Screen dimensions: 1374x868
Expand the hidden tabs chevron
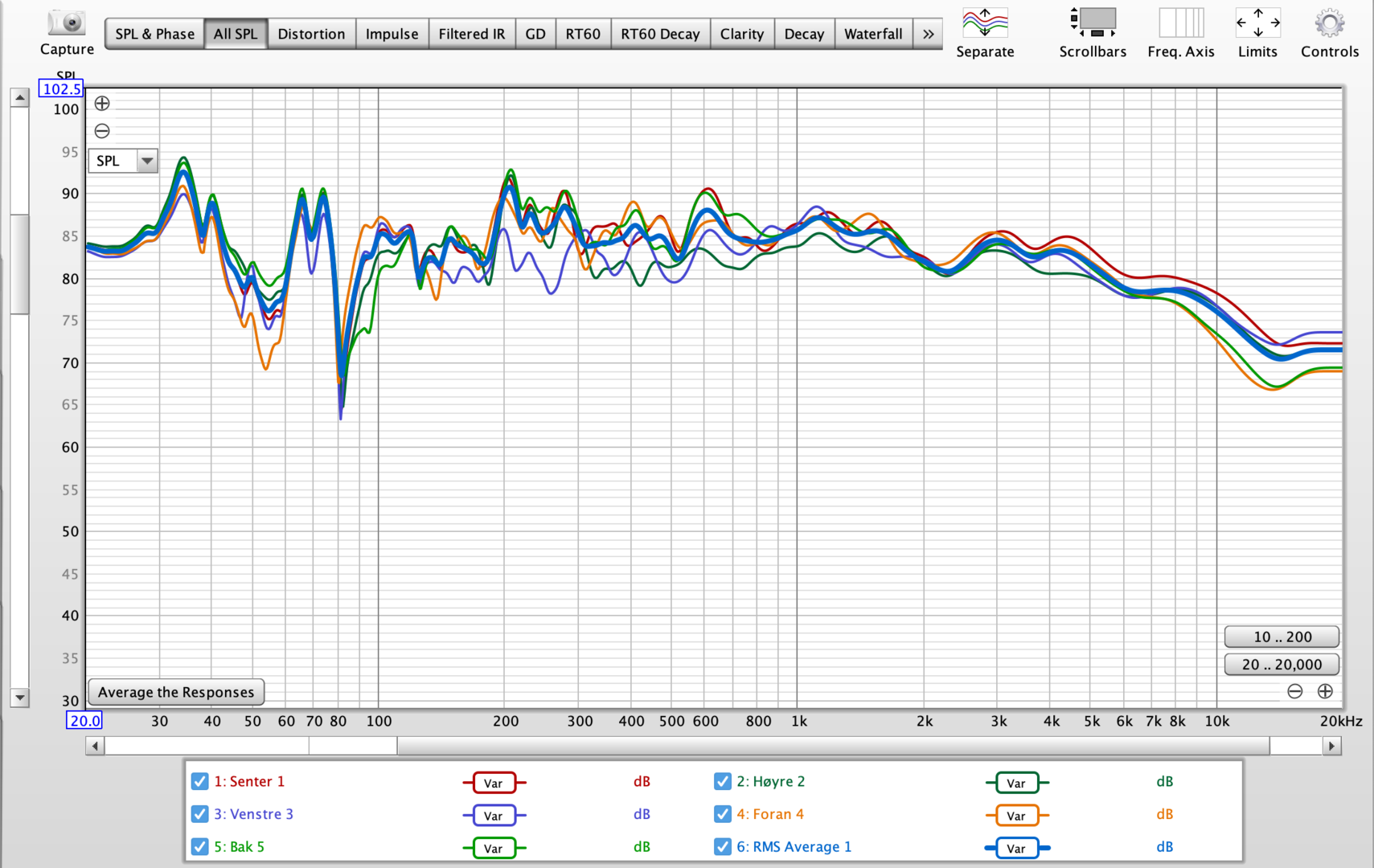coord(929,34)
